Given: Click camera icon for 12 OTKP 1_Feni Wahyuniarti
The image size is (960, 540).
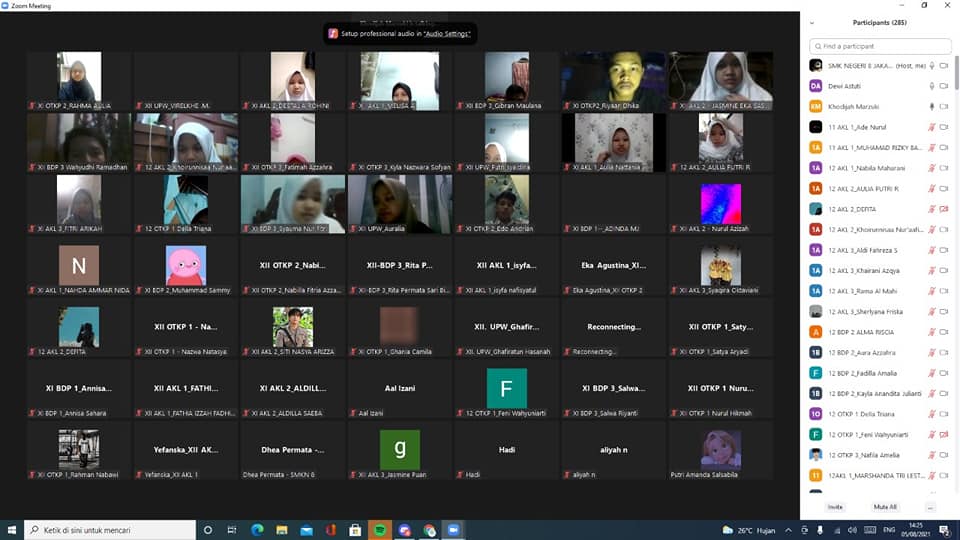Looking at the screenshot, I should click(x=944, y=434).
